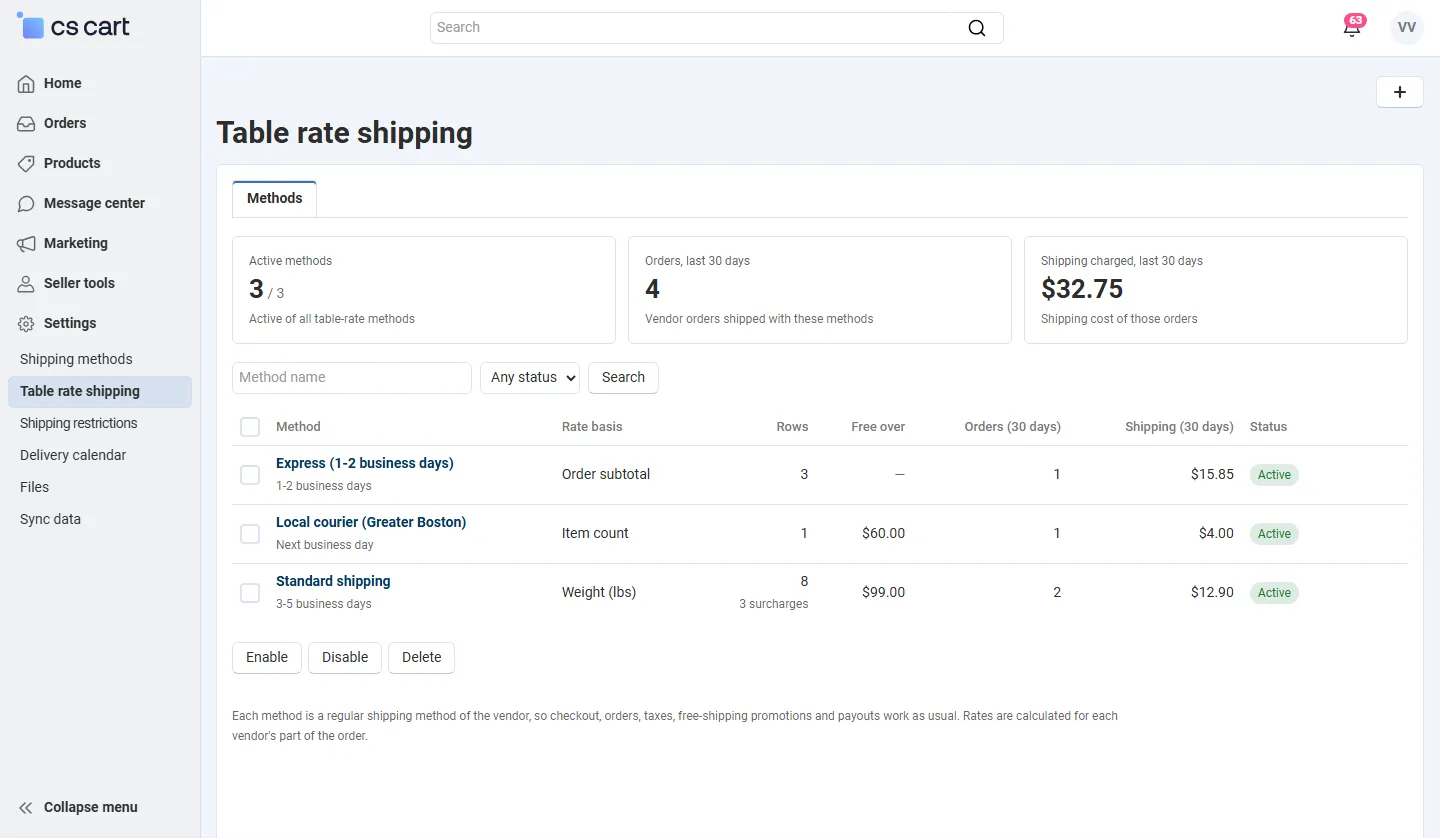Click the Products tag icon
Viewport: 1440px width, 838px height.
26,164
